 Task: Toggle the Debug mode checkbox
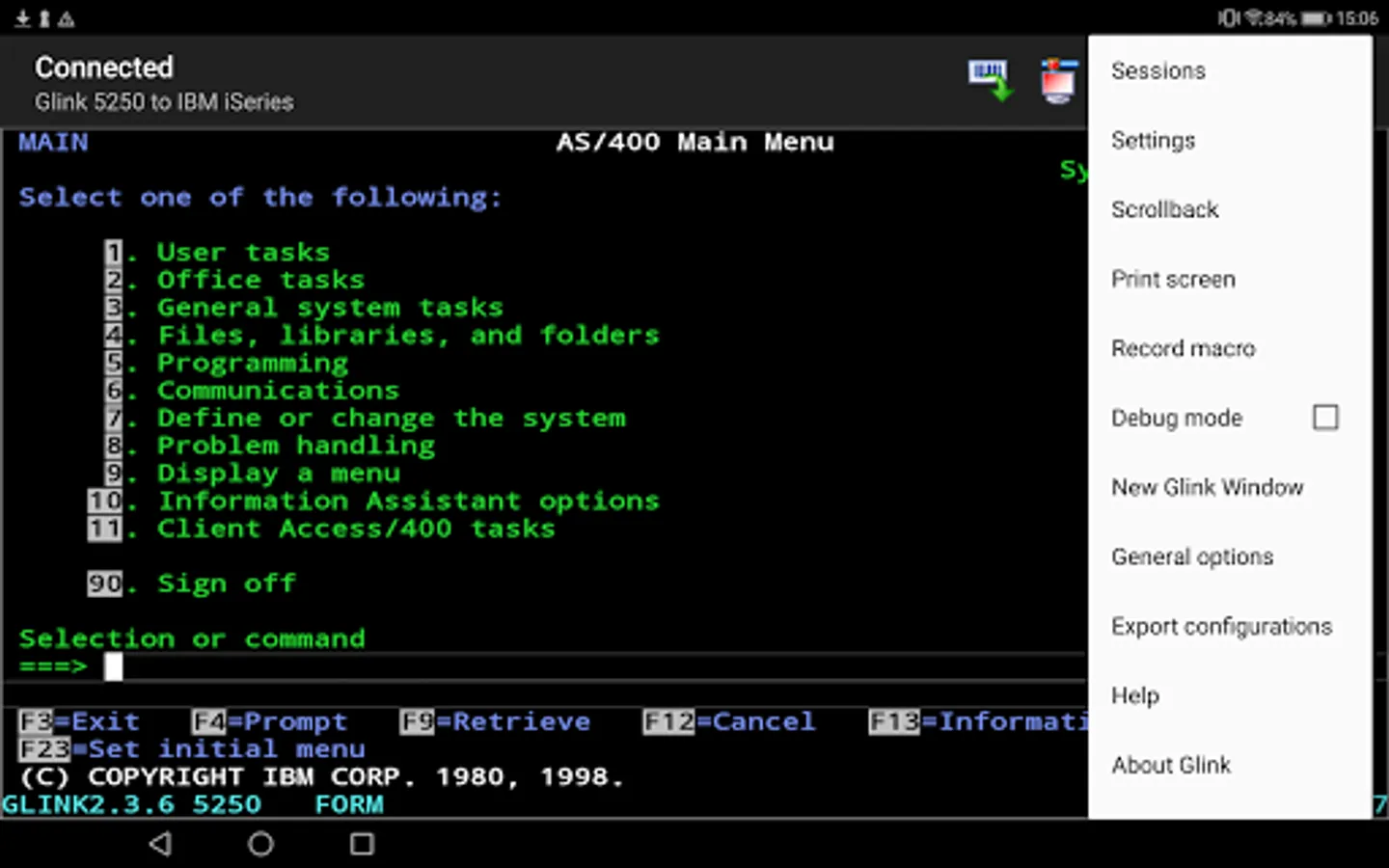click(x=1325, y=418)
